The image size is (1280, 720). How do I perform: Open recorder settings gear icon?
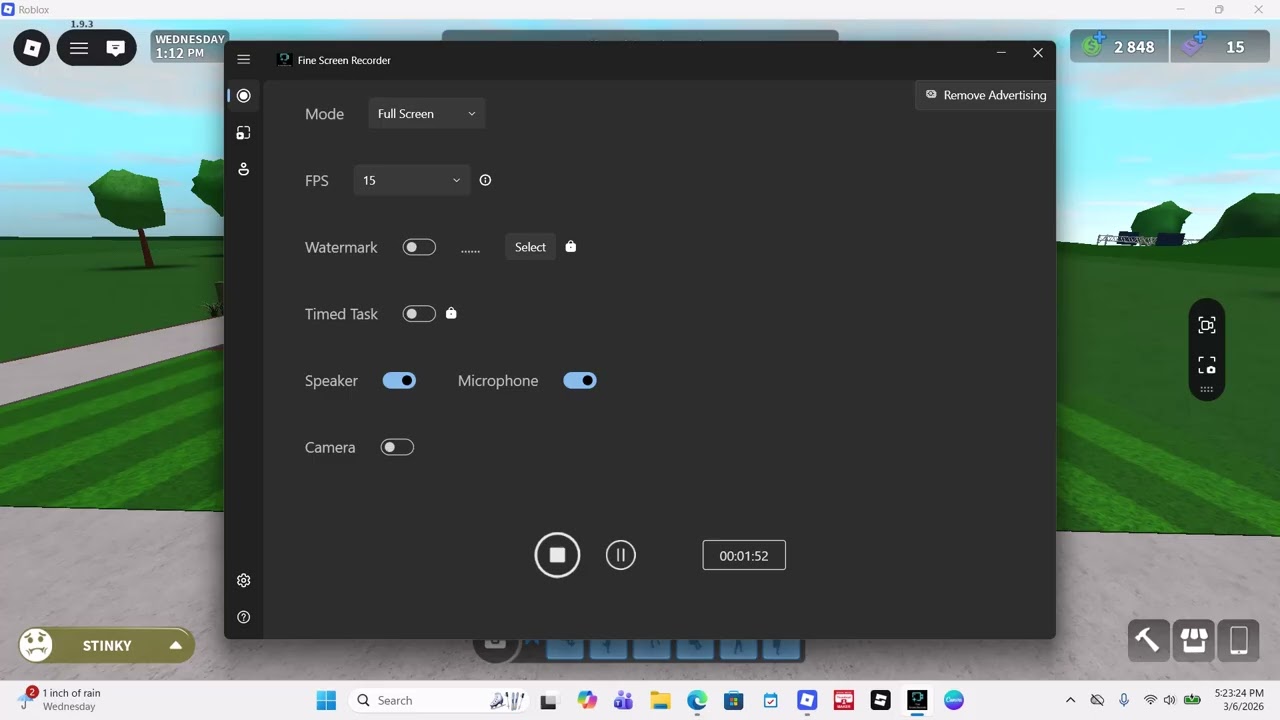pos(243,580)
